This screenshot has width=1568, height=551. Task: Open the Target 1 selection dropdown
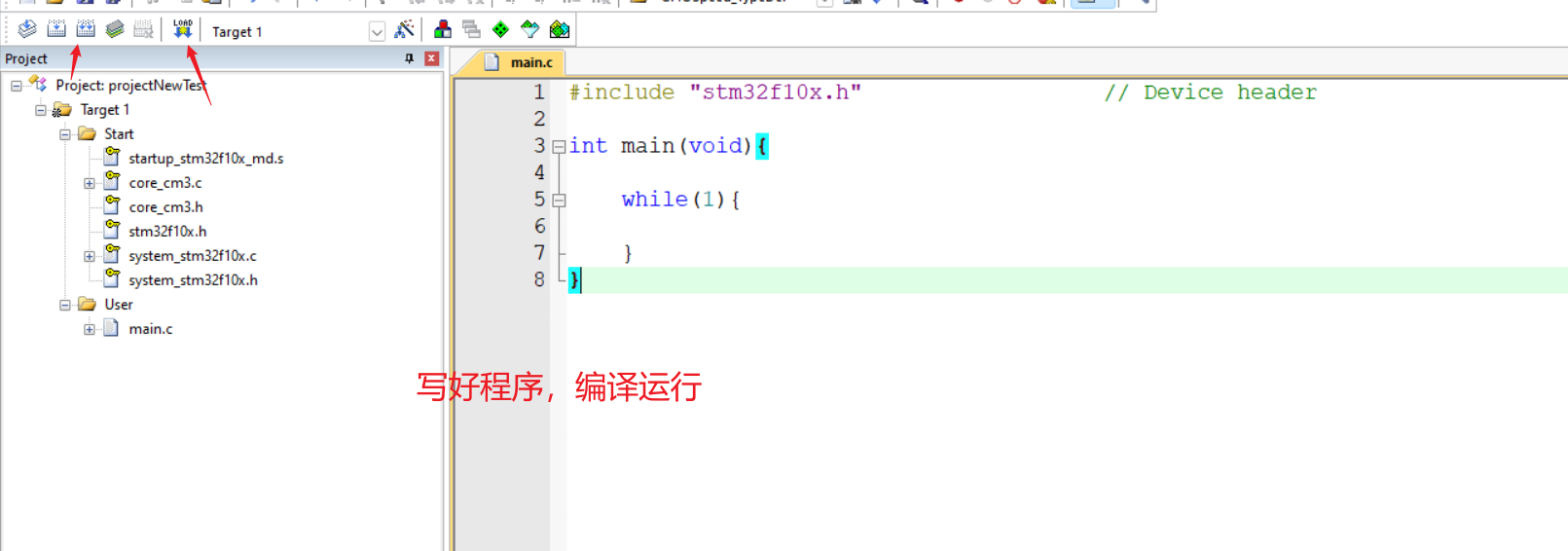pyautogui.click(x=377, y=31)
